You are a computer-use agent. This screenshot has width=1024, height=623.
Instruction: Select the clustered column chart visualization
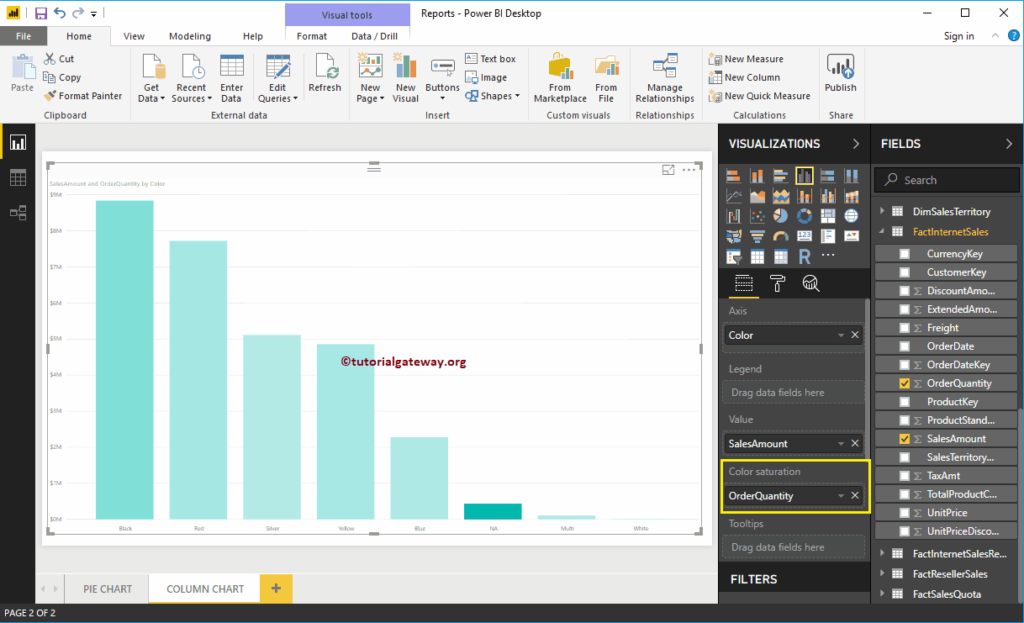pos(804,176)
